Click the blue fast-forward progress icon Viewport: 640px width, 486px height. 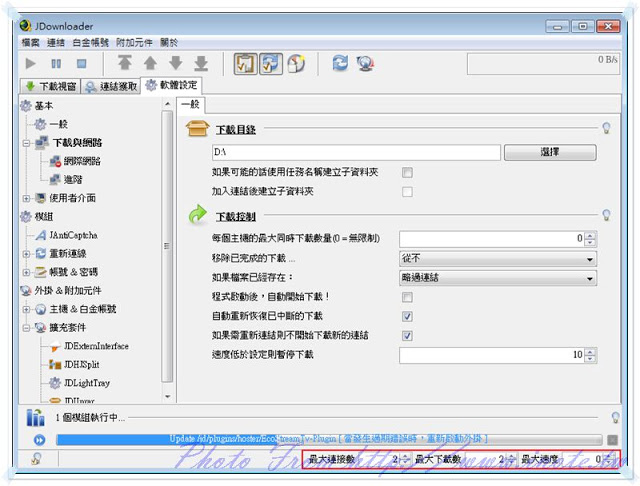pyautogui.click(x=40, y=440)
